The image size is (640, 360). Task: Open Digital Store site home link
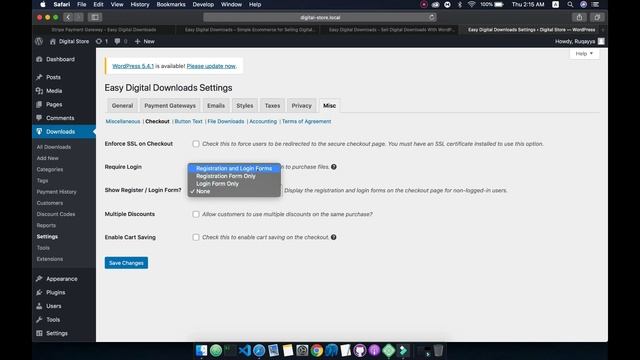[69, 41]
